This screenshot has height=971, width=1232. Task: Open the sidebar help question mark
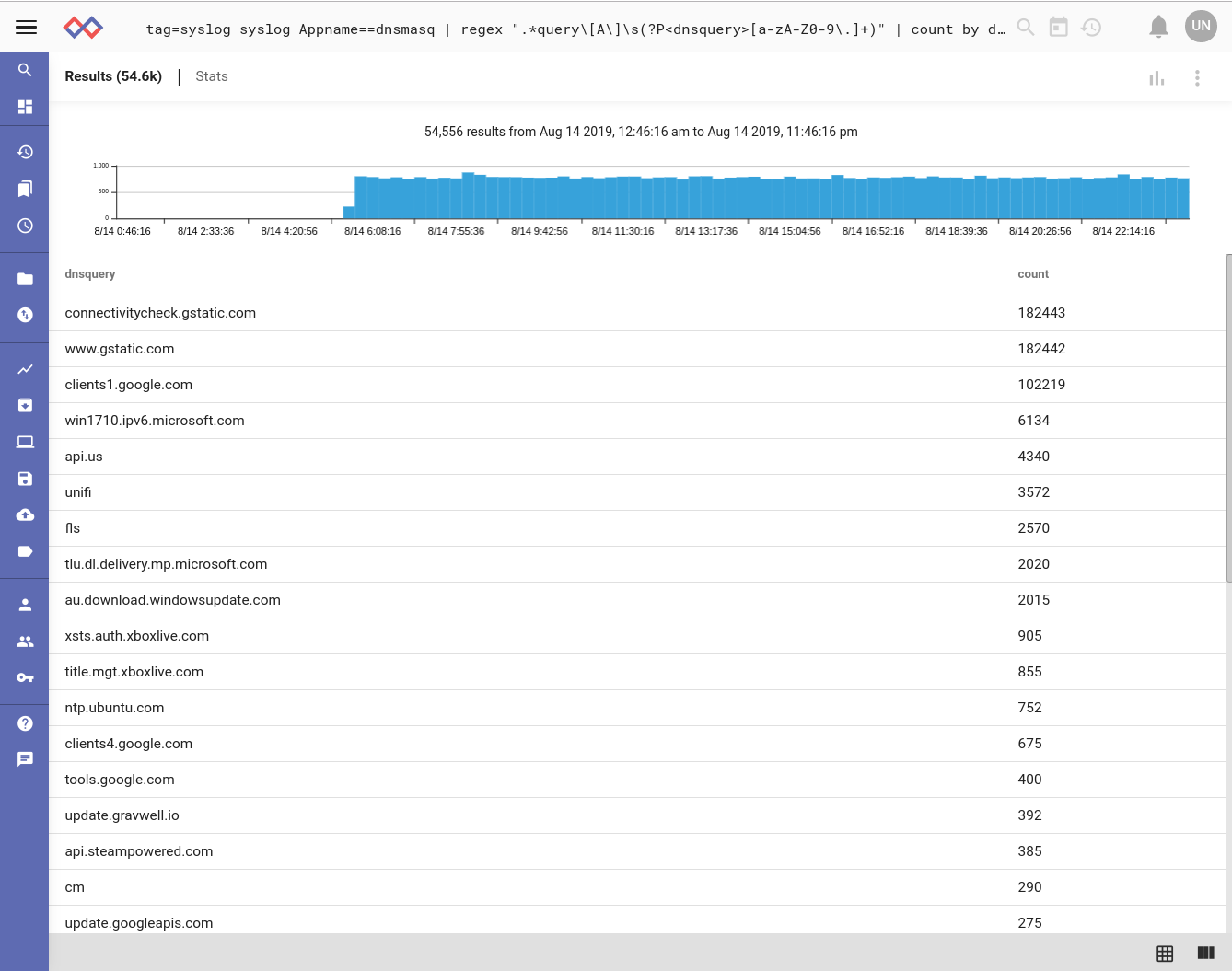25,723
